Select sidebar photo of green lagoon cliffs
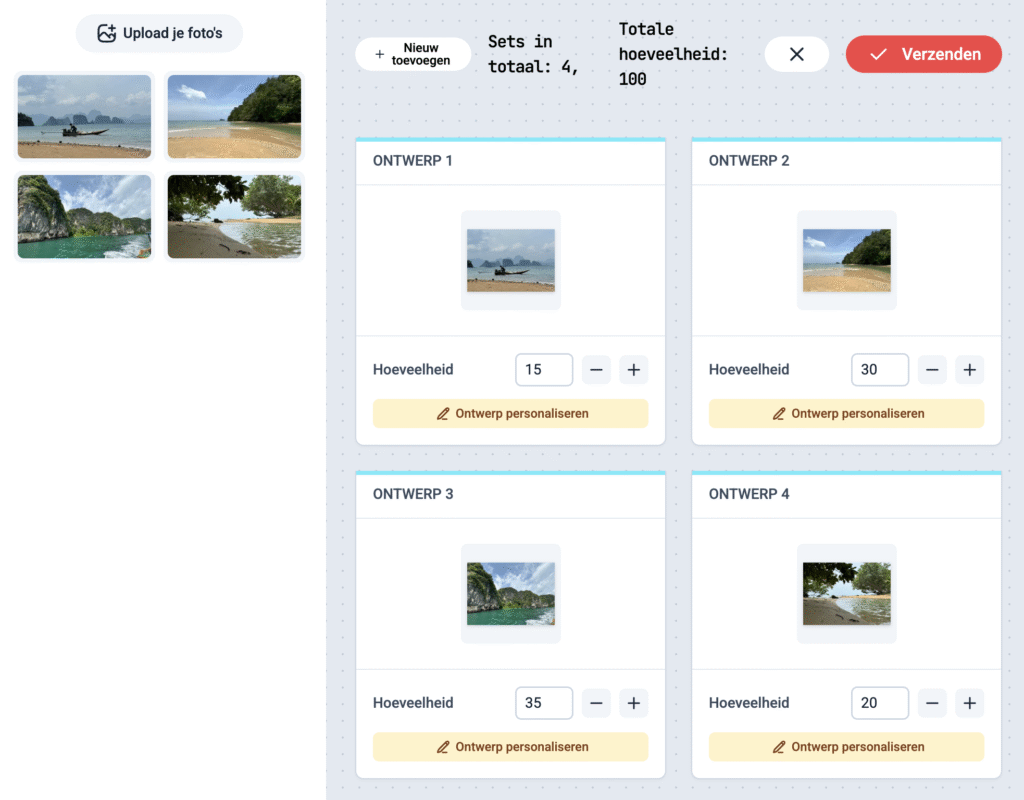 coord(85,217)
